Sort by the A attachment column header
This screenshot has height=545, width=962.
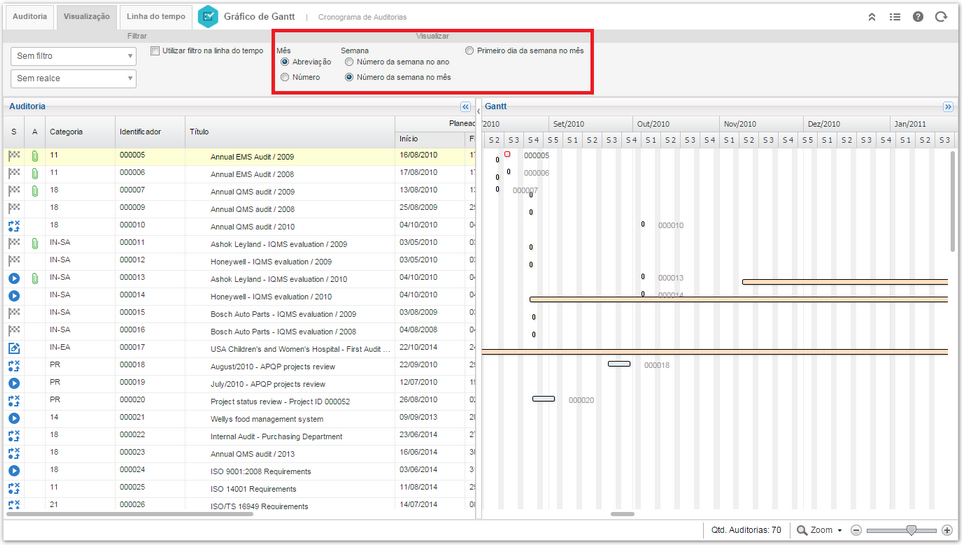point(35,132)
